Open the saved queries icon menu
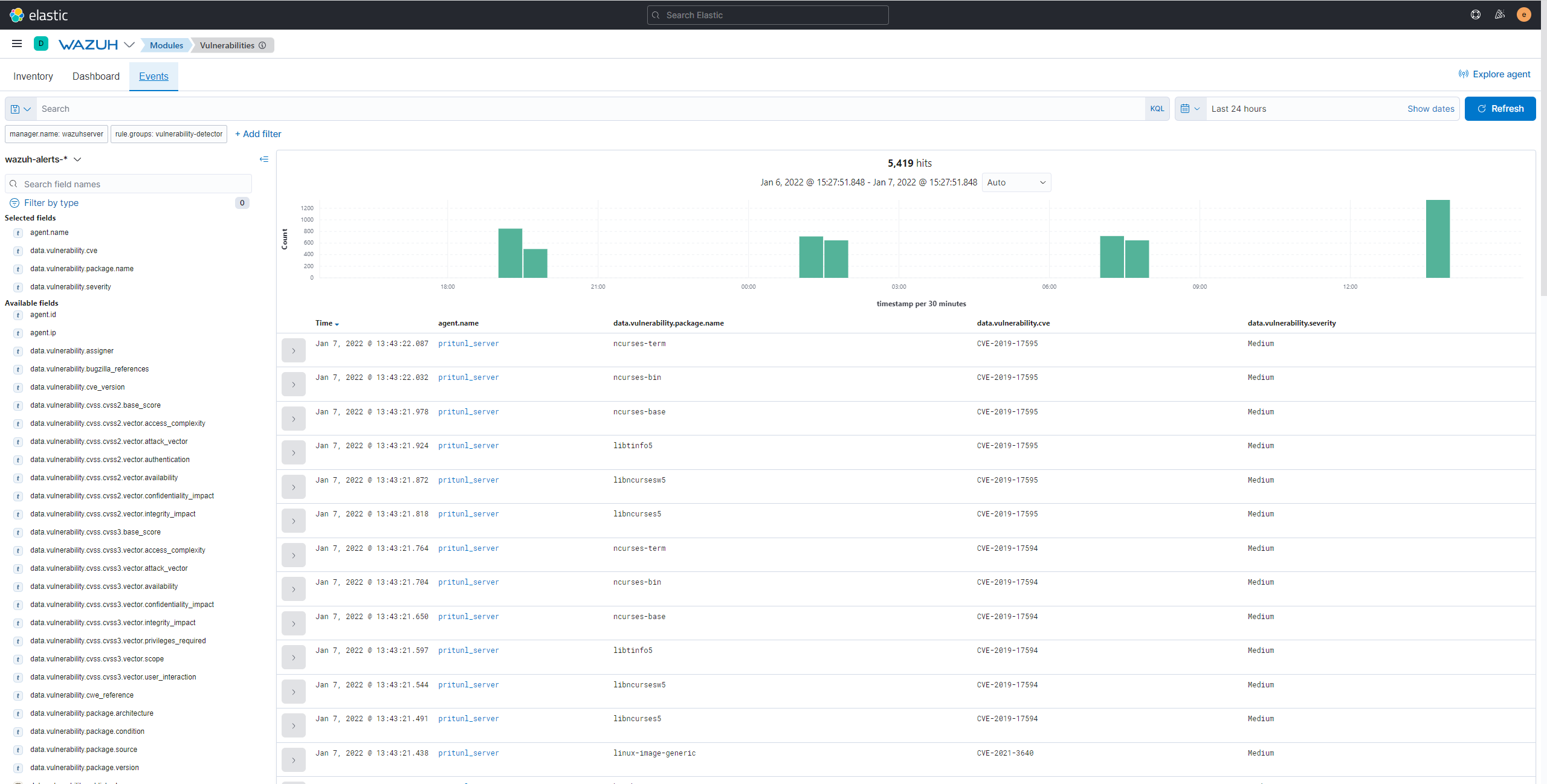Image resolution: width=1547 pixels, height=784 pixels. [21, 109]
